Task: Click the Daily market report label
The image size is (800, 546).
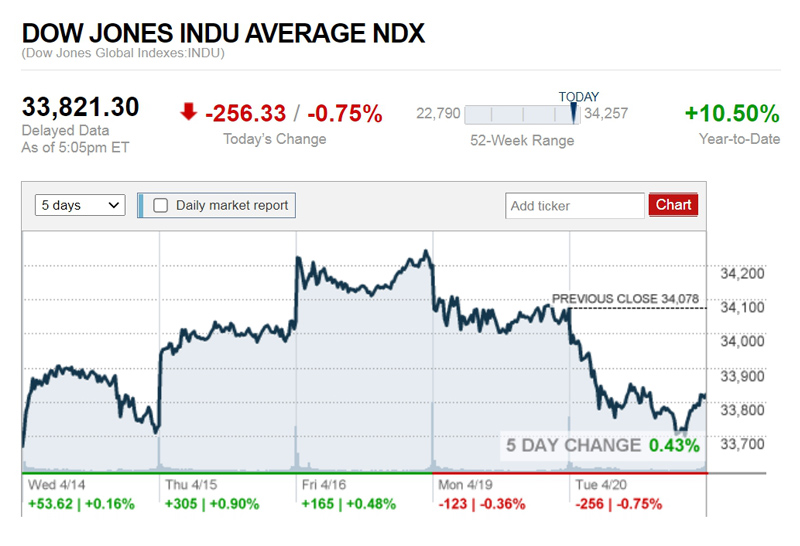Action: pos(232,205)
